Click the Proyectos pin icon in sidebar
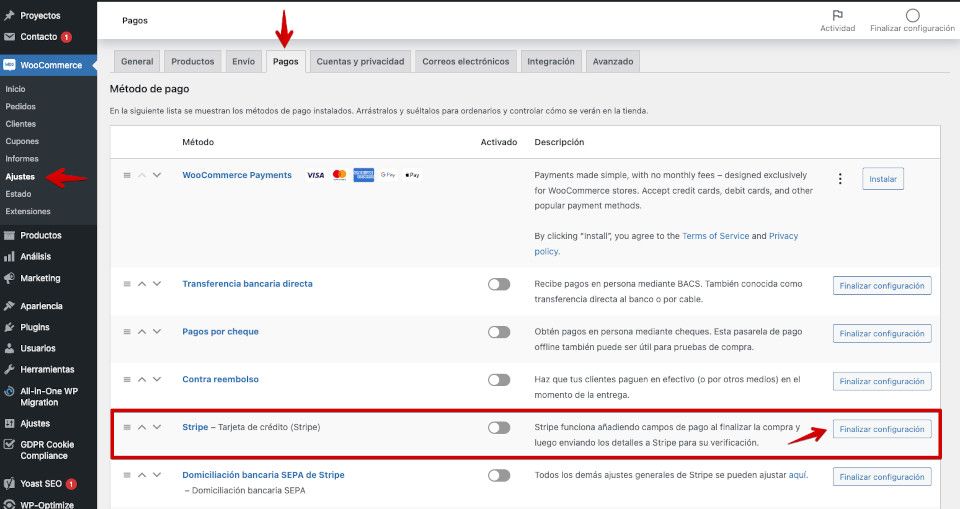The image size is (960, 509). (x=9, y=15)
